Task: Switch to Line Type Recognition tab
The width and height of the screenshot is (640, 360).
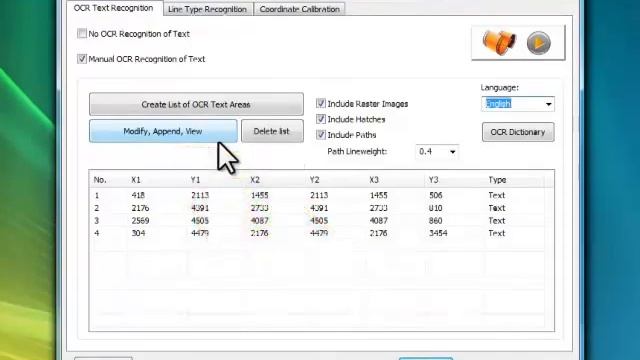Action: pos(207,9)
